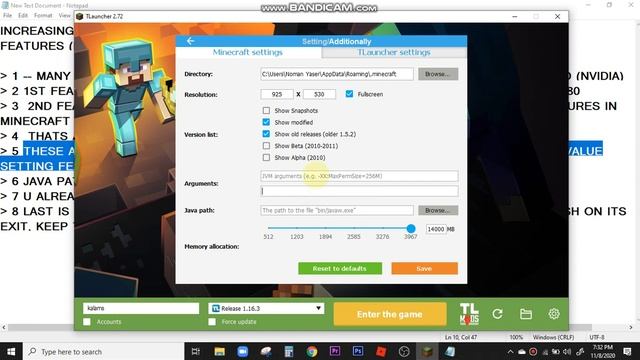Uncheck Show old releases checkbox
This screenshot has width=640, height=360.
[266, 134]
